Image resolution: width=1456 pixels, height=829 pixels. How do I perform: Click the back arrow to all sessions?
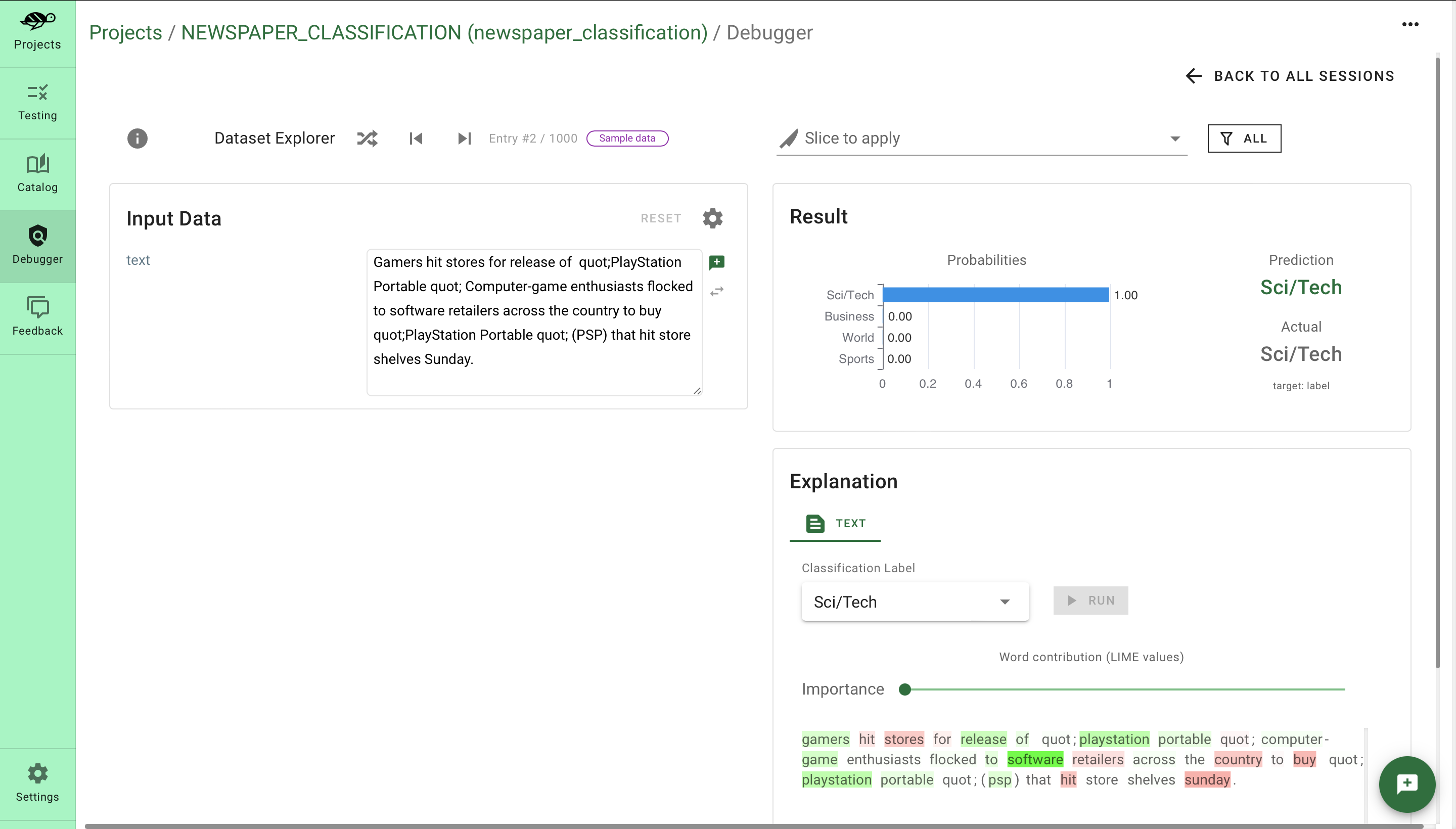tap(1194, 76)
